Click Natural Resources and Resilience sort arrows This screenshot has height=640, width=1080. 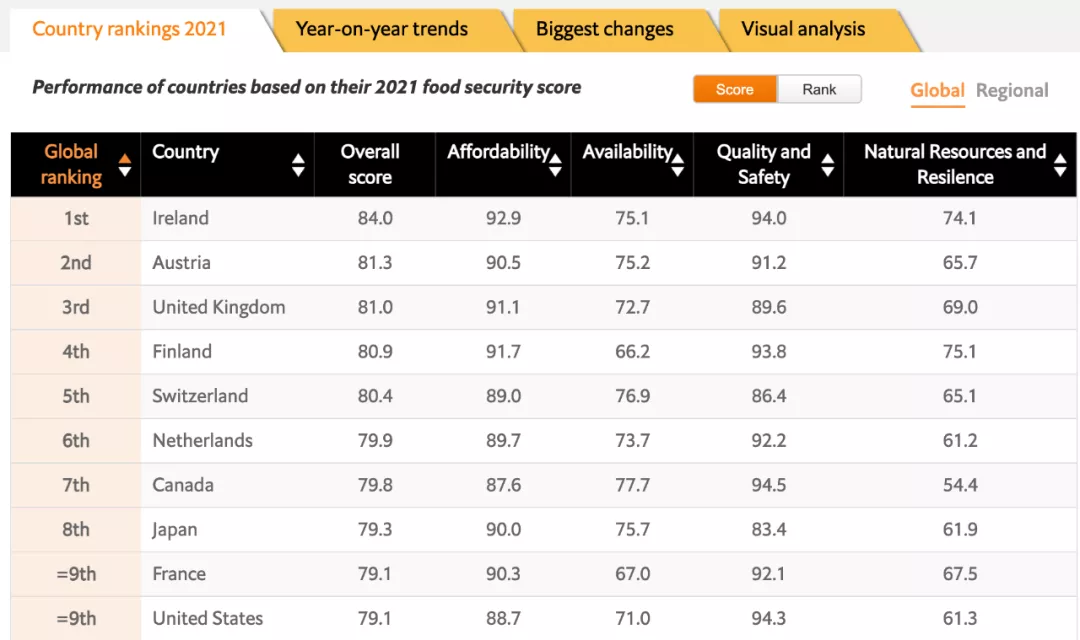(x=1060, y=165)
